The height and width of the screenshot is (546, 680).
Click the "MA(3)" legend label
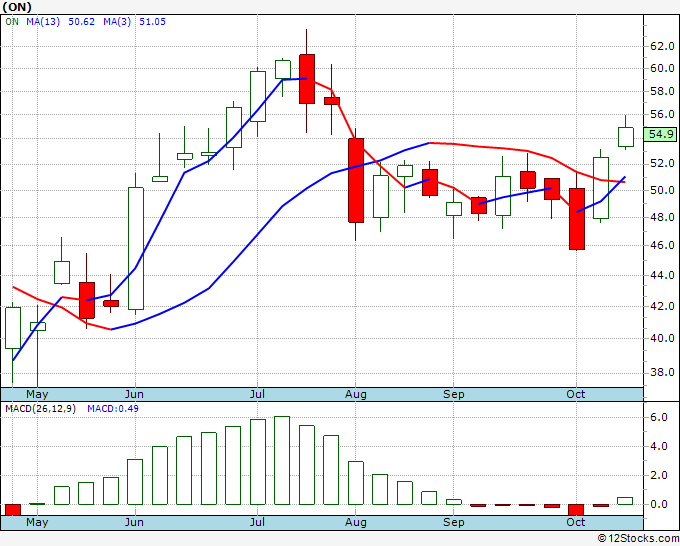[x=117, y=22]
